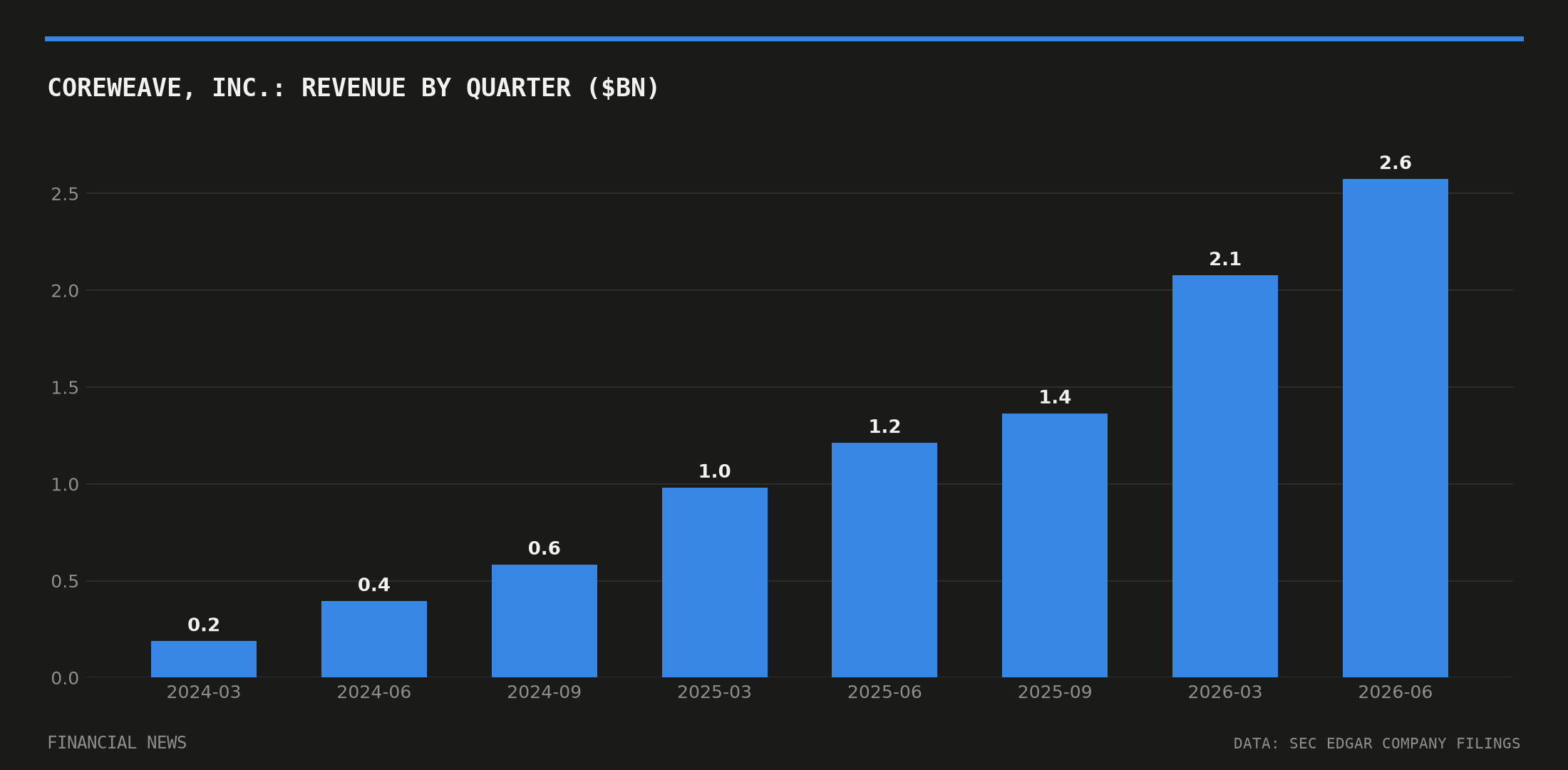Select the 2026-03 revenue bar
The height and width of the screenshot is (770, 1568).
1225,476
